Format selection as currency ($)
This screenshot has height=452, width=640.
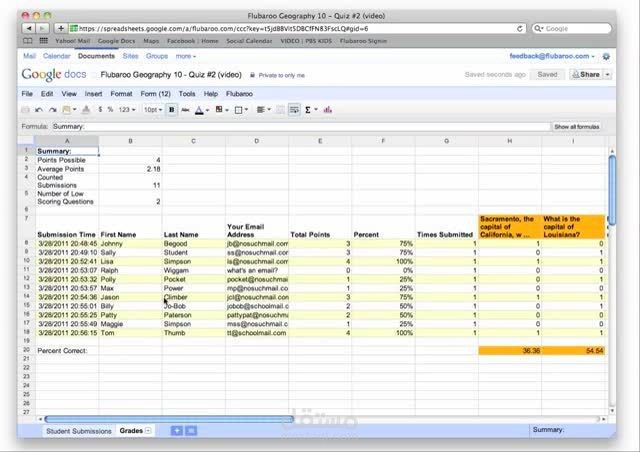(x=100, y=110)
